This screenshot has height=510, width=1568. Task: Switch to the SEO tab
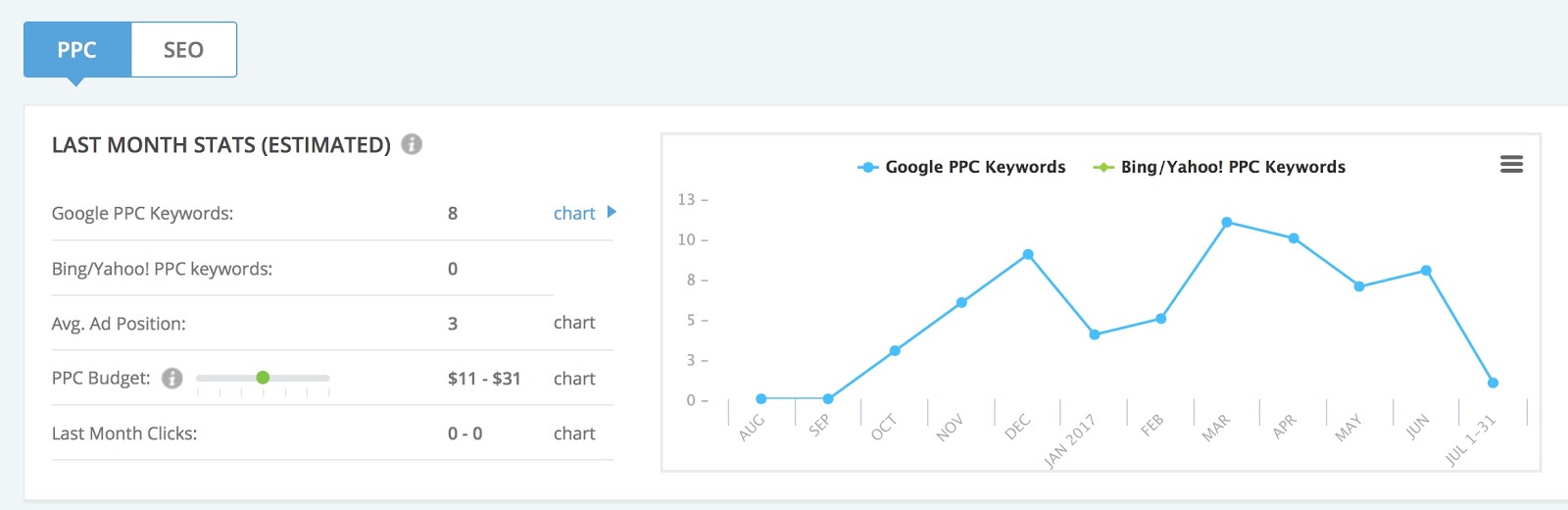183,50
